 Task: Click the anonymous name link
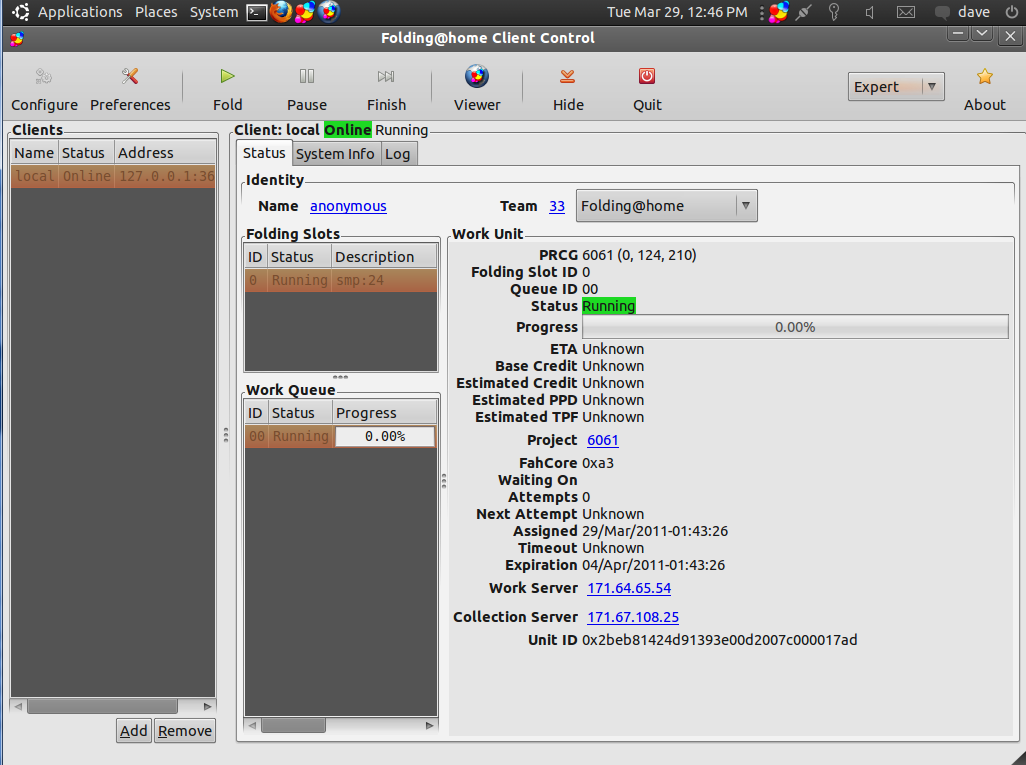point(348,206)
